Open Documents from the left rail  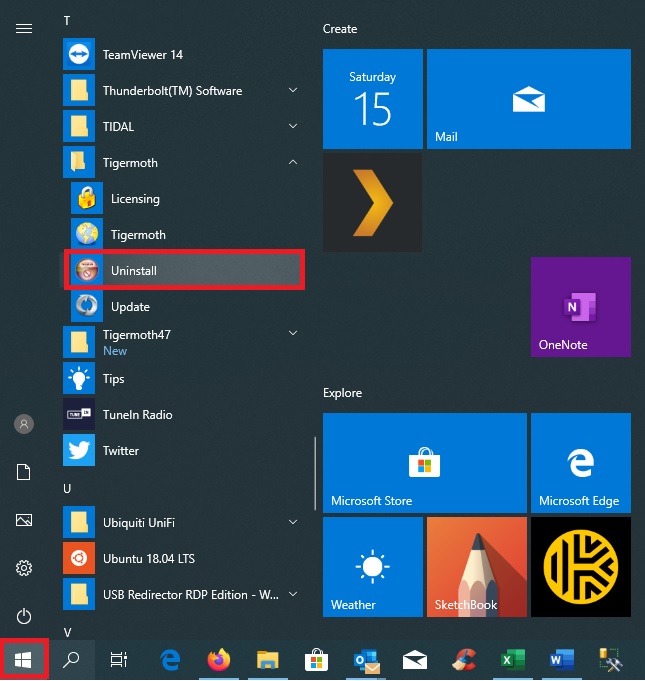tap(24, 472)
